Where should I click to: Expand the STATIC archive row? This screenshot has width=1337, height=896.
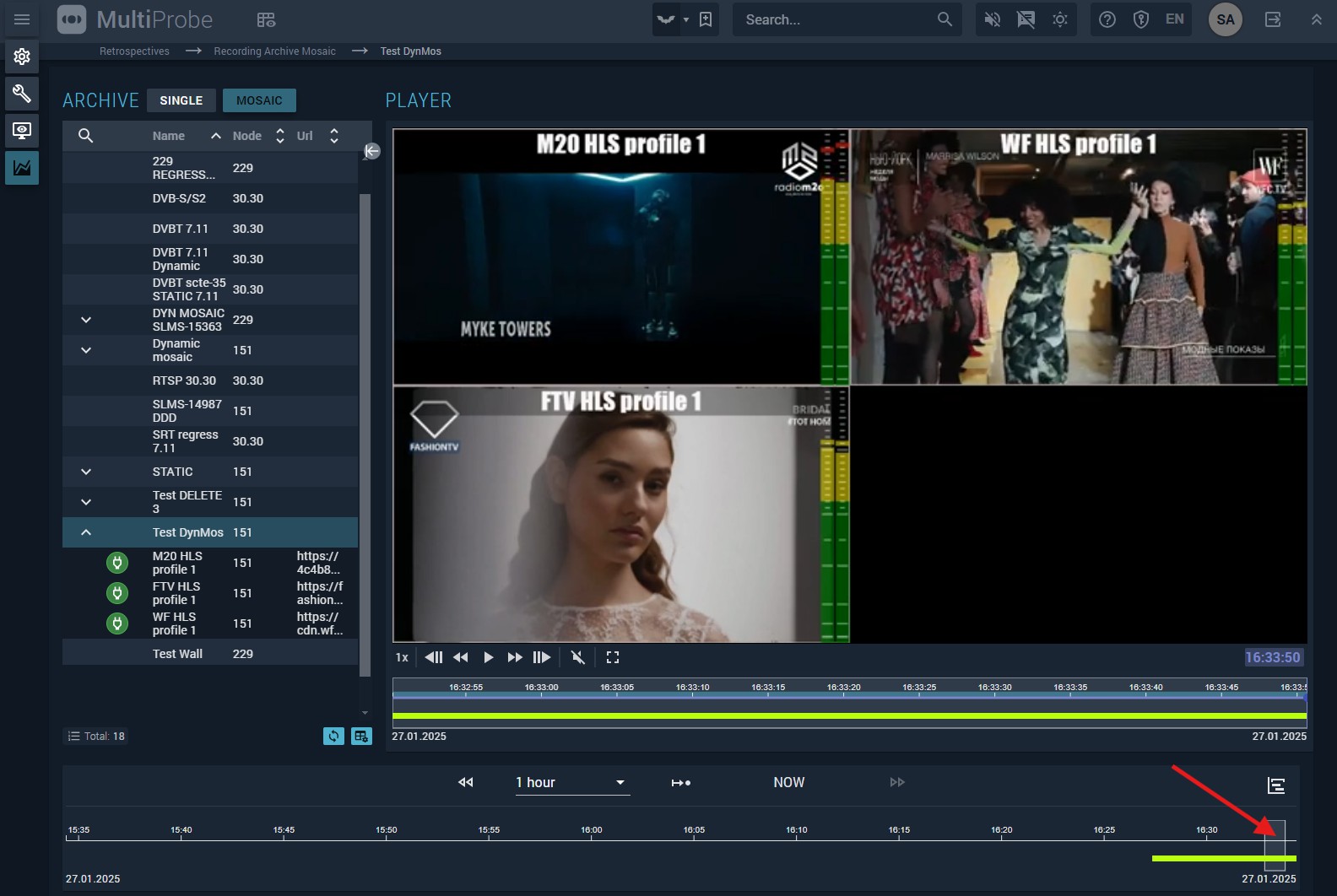pyautogui.click(x=86, y=472)
